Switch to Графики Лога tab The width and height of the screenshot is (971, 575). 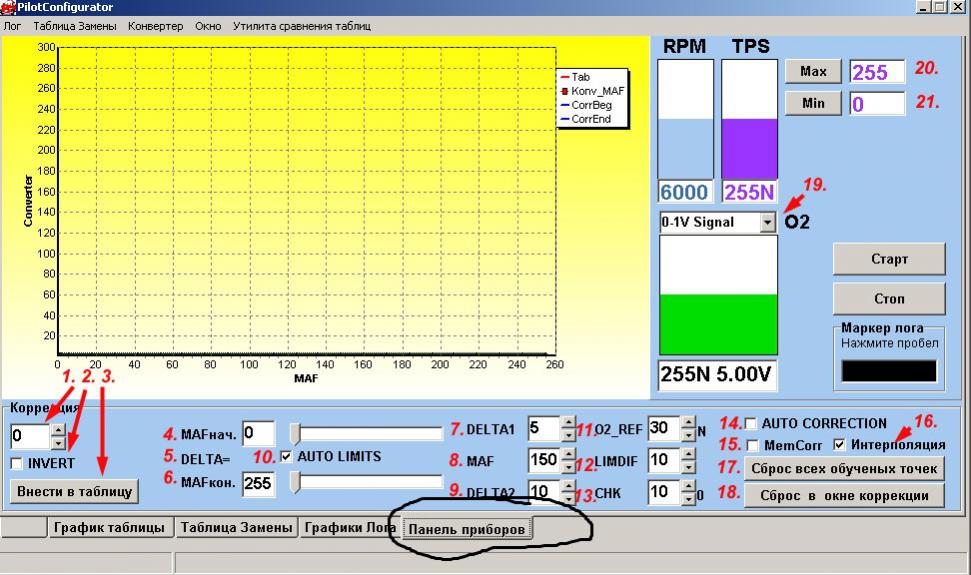[x=350, y=527]
